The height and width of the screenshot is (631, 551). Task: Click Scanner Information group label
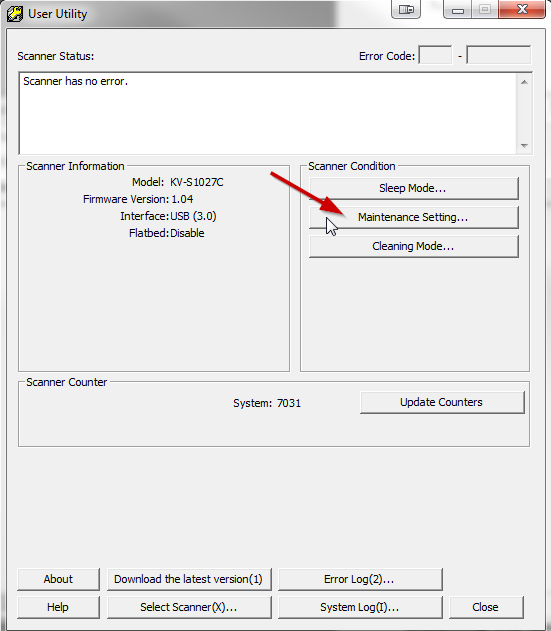(75, 166)
